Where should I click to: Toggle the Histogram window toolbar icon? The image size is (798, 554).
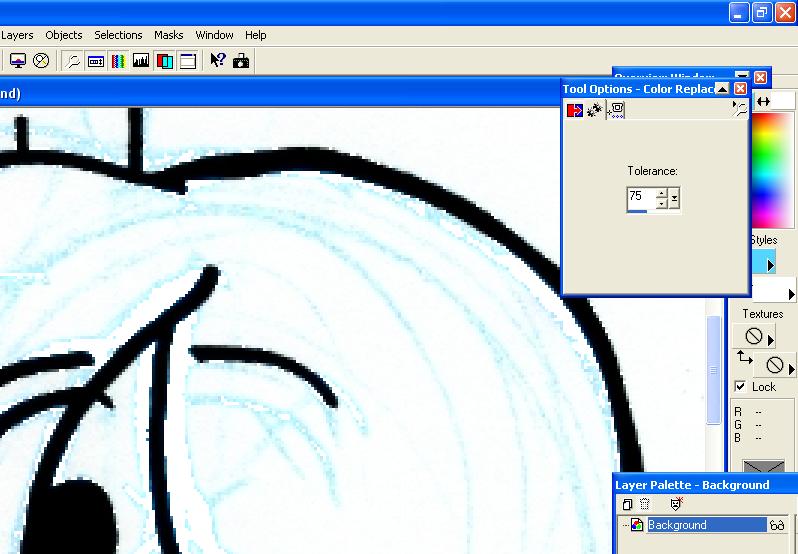tap(141, 61)
